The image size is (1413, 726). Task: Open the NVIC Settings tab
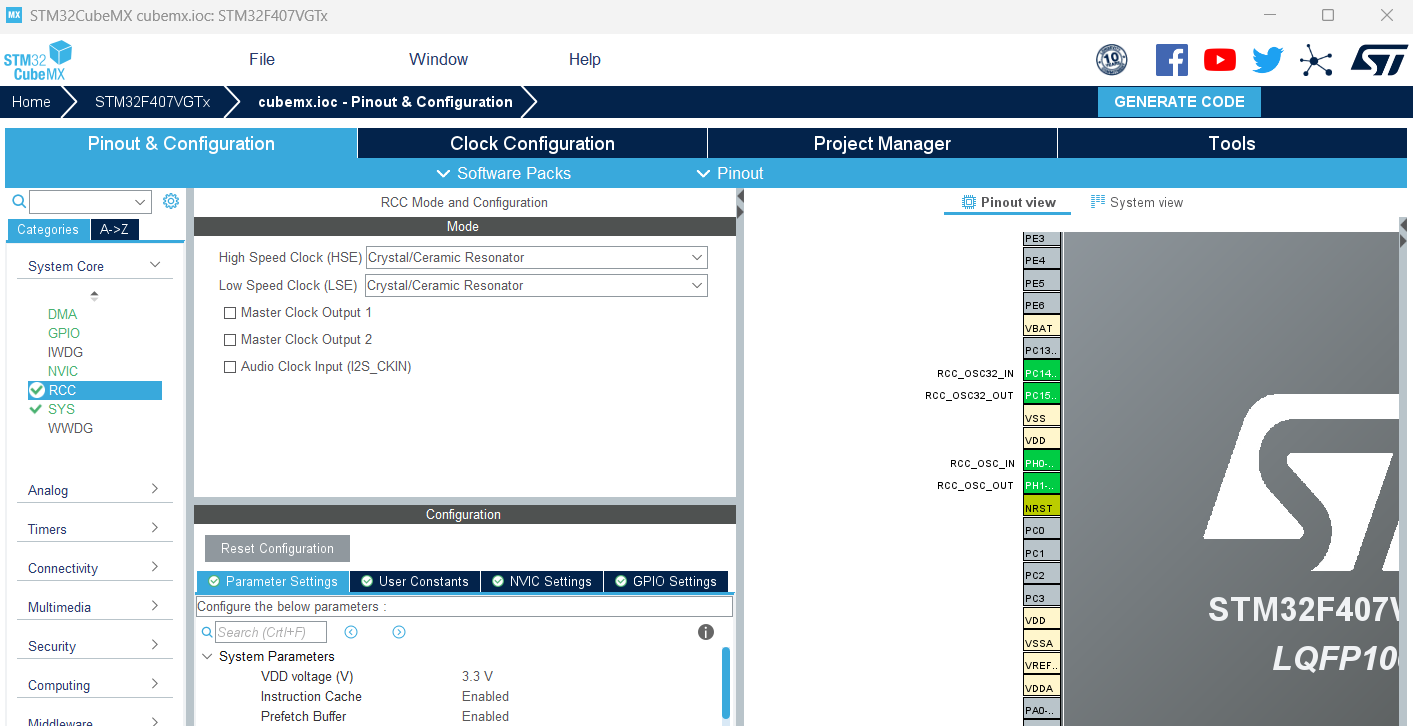click(x=542, y=581)
